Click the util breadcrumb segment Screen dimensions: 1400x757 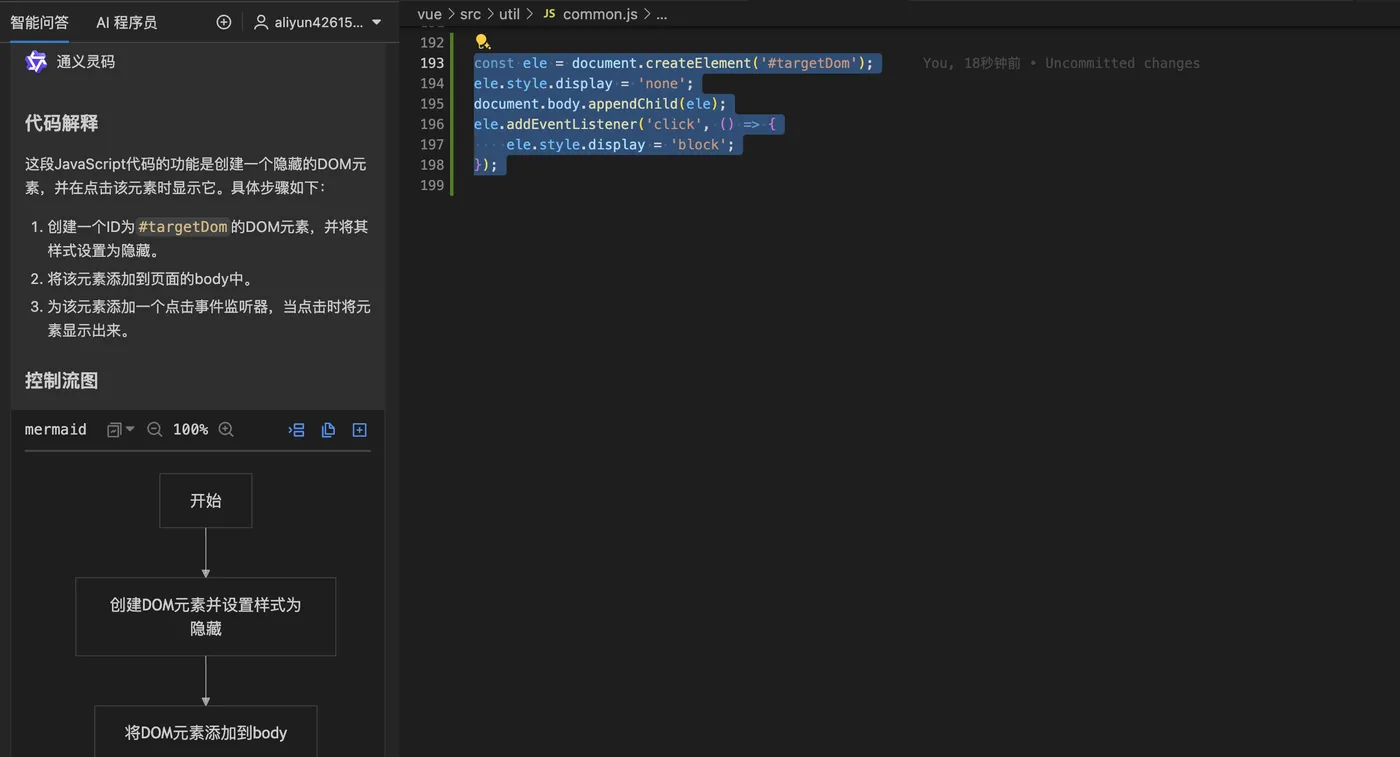(509, 14)
